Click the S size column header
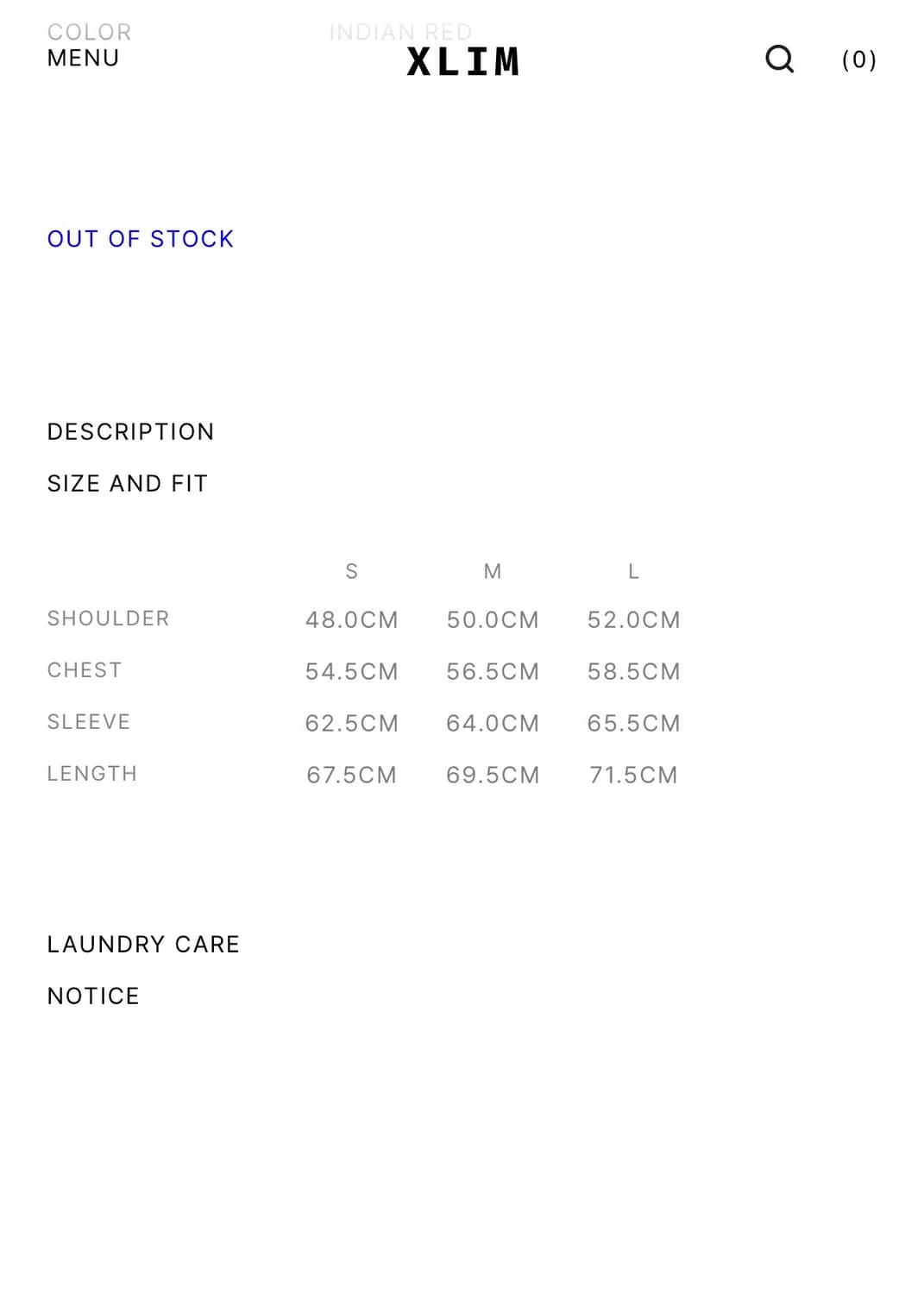The height and width of the screenshot is (1294, 924). (x=351, y=571)
